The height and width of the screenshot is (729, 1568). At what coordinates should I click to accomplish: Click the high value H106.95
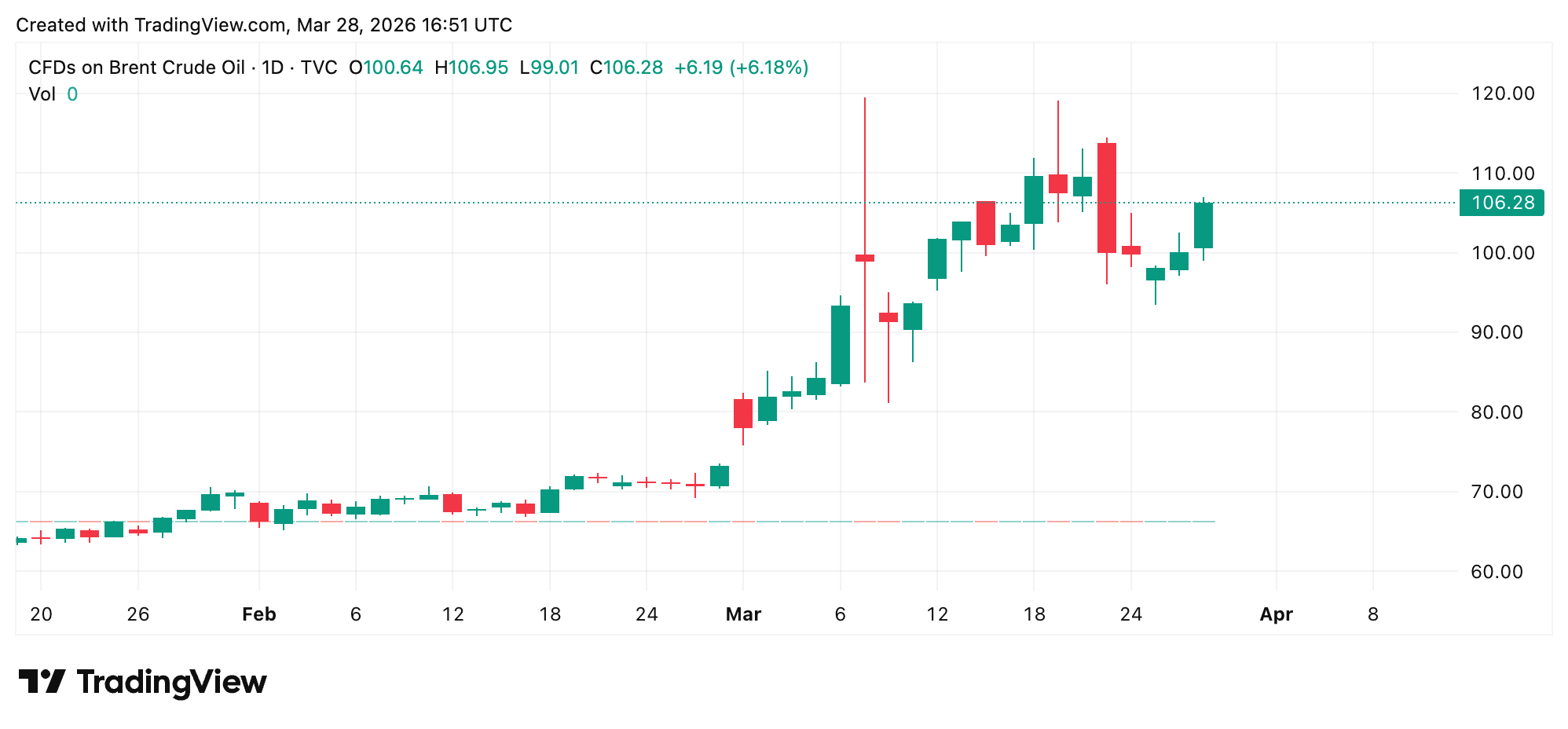click(x=471, y=68)
